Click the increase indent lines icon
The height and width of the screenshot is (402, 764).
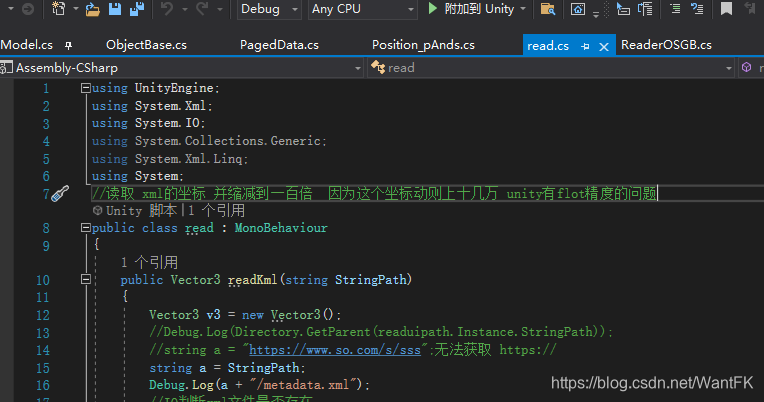(675, 8)
